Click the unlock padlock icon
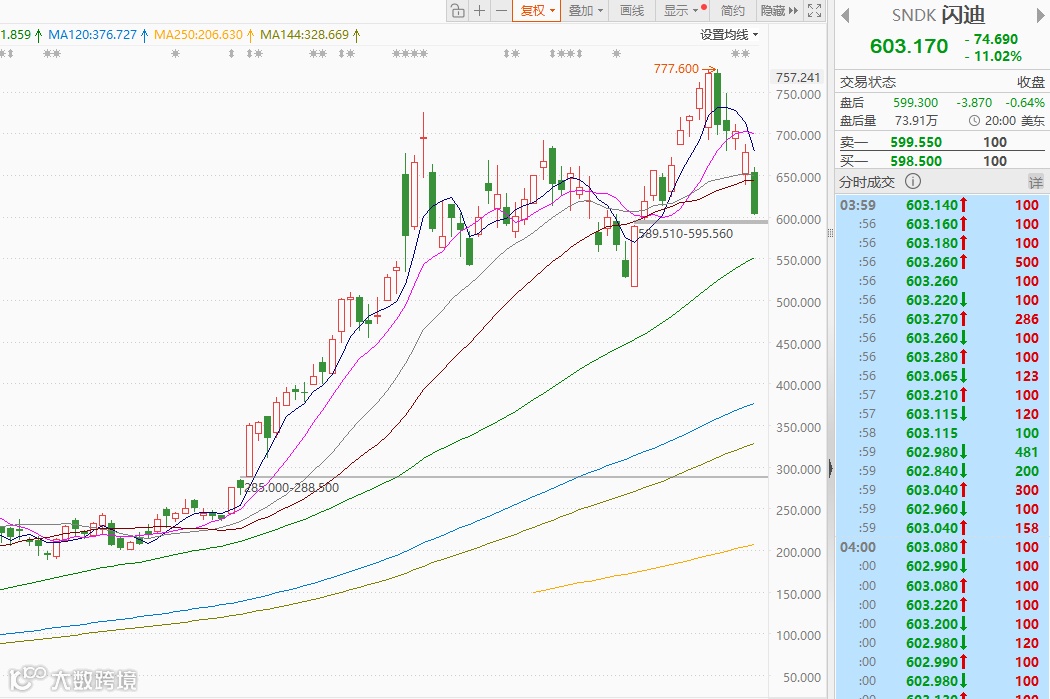Screen dimensions: 1050x699 [x=457, y=11]
